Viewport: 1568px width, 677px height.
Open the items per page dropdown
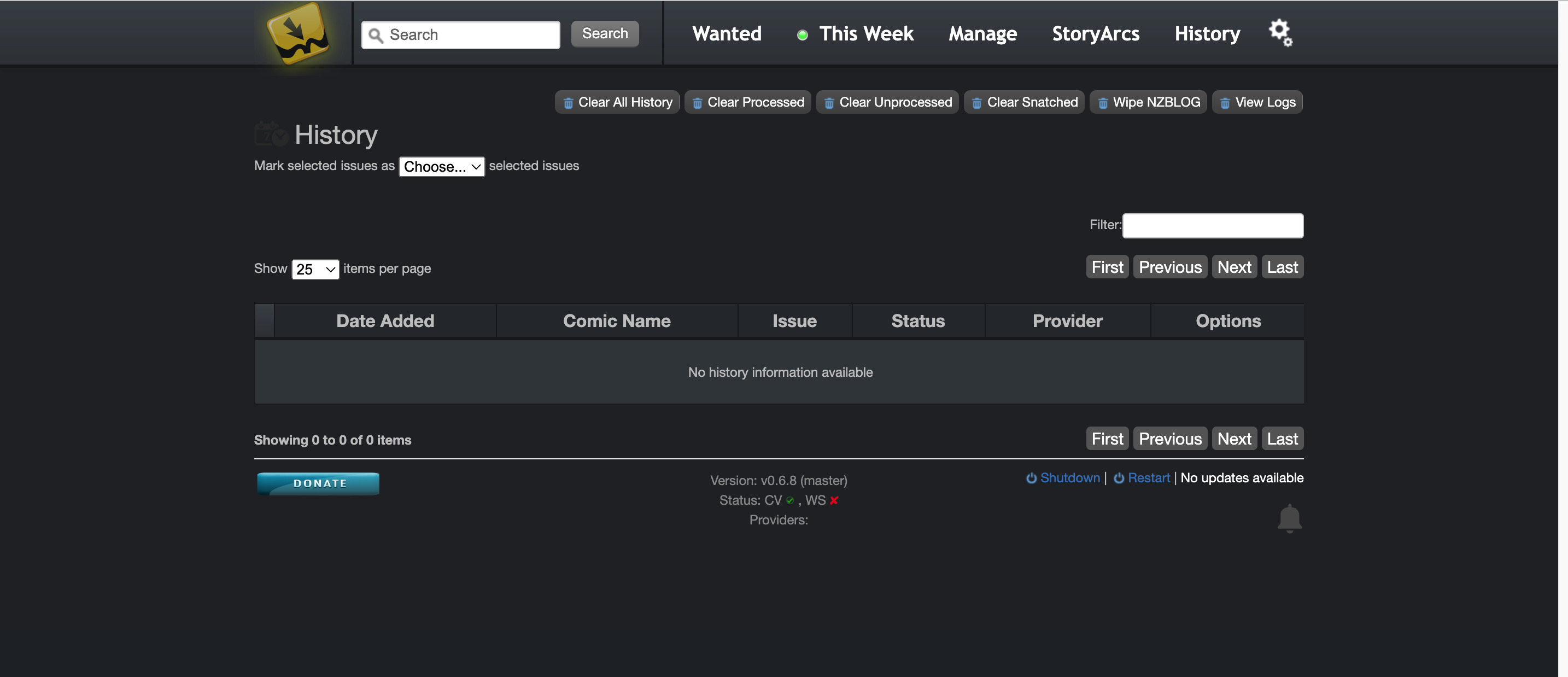tap(315, 269)
